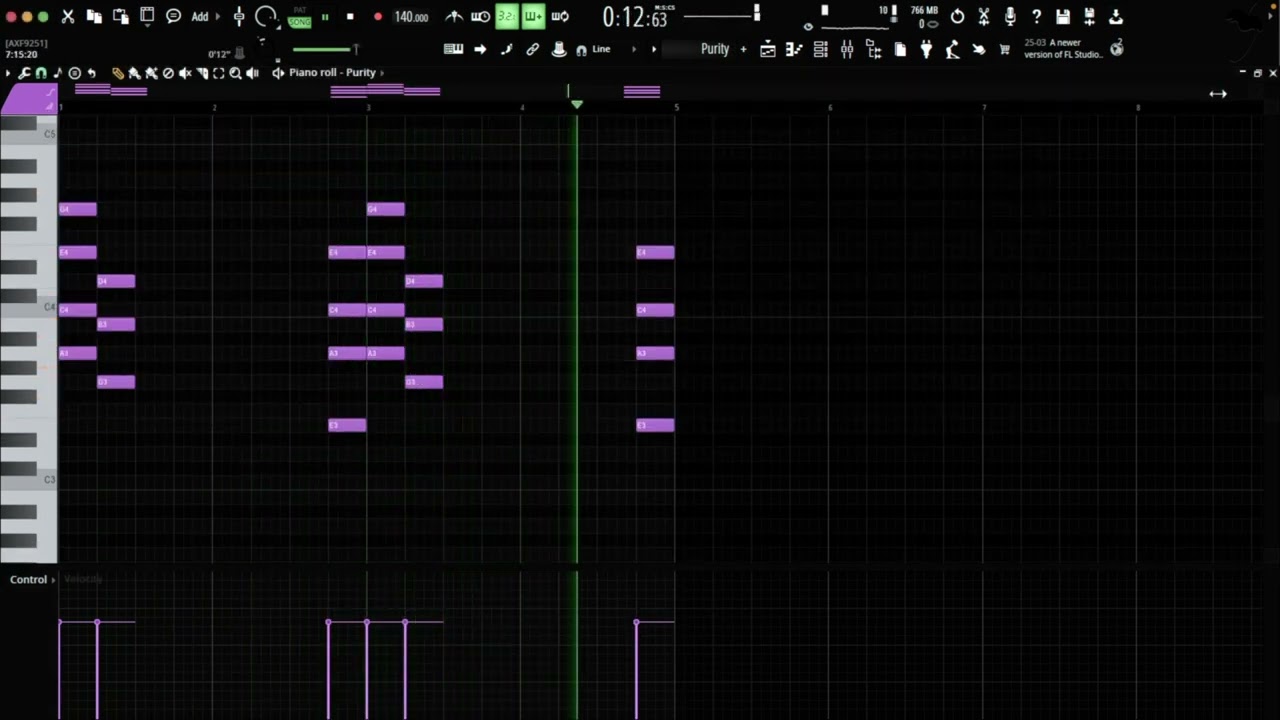Select the paint brush tool
Viewport: 1280px width, 720px height.
tap(134, 73)
